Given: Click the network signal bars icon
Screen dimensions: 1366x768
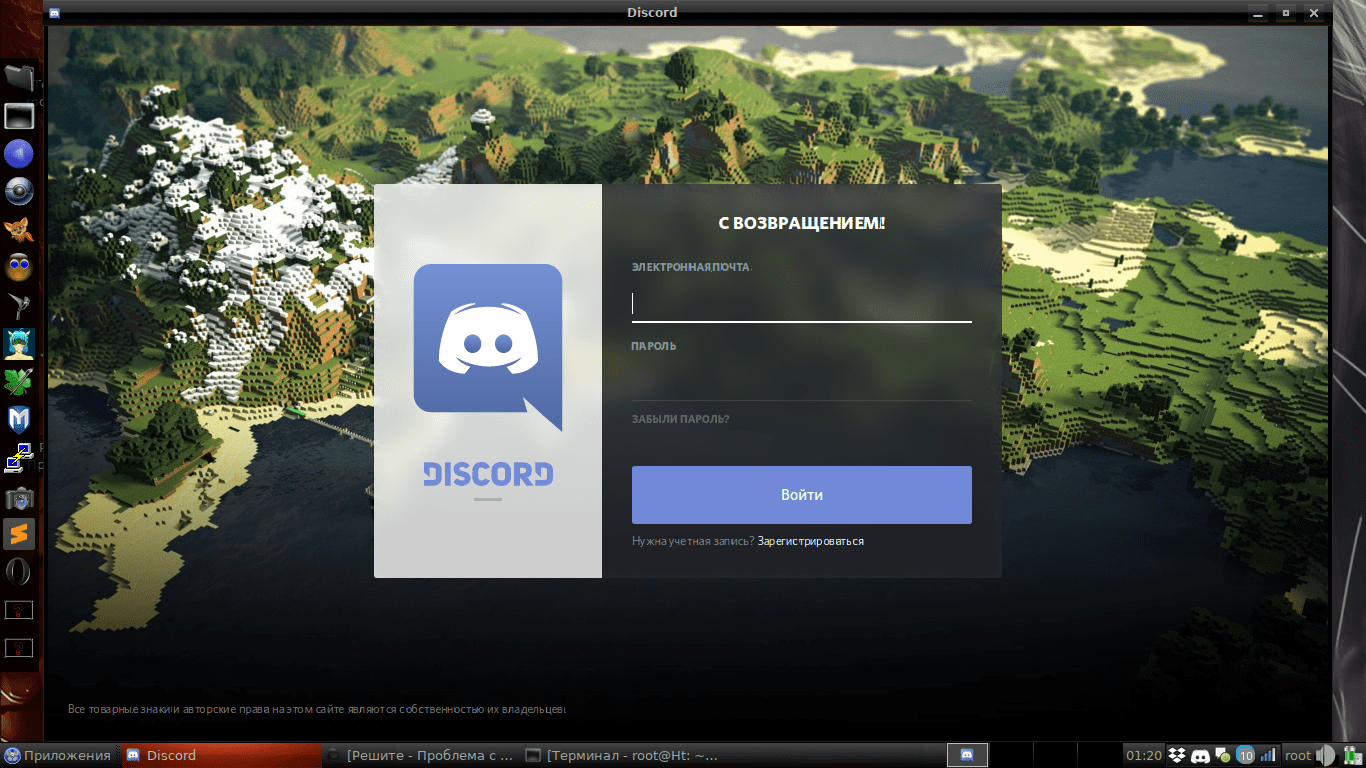Looking at the screenshot, I should click(1268, 755).
